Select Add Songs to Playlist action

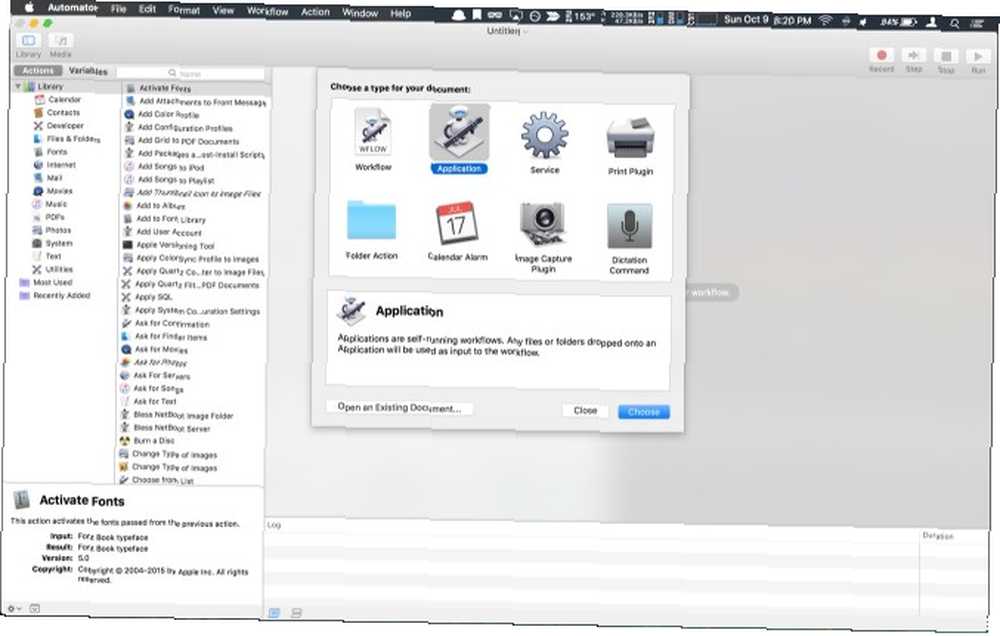tap(169, 180)
